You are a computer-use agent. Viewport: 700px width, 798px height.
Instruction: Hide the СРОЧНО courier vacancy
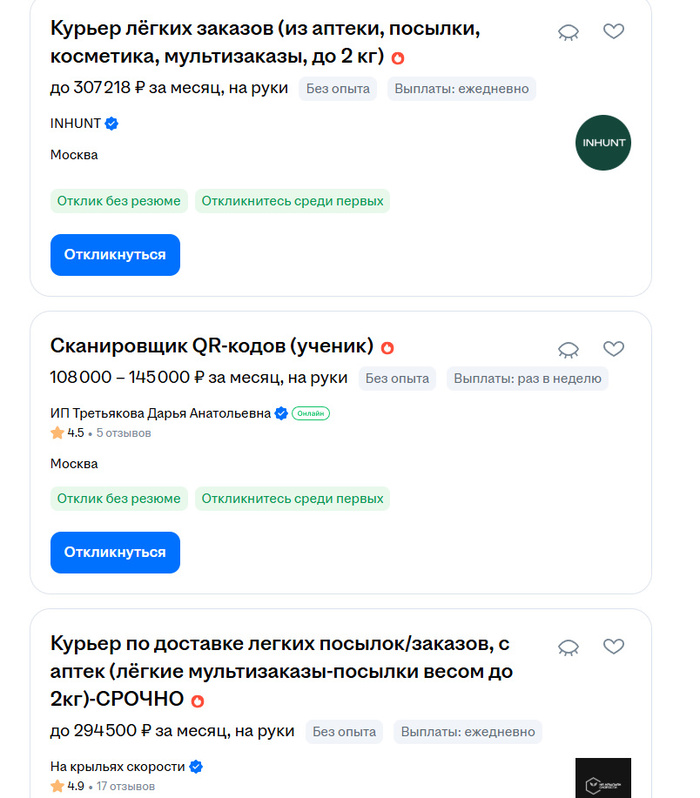(x=568, y=647)
